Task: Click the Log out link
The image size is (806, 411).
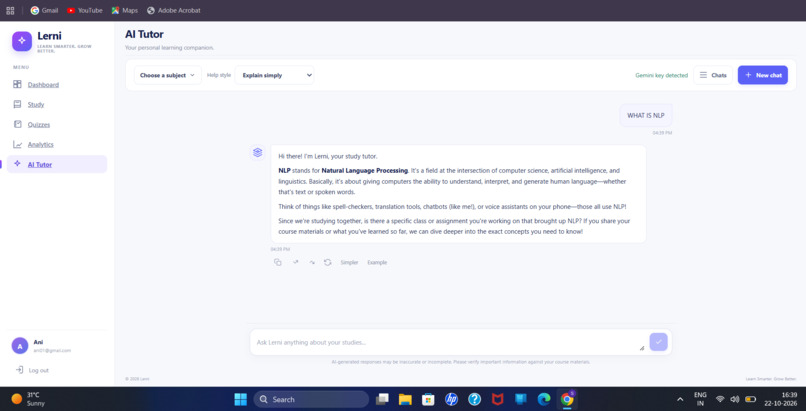Action: click(39, 370)
